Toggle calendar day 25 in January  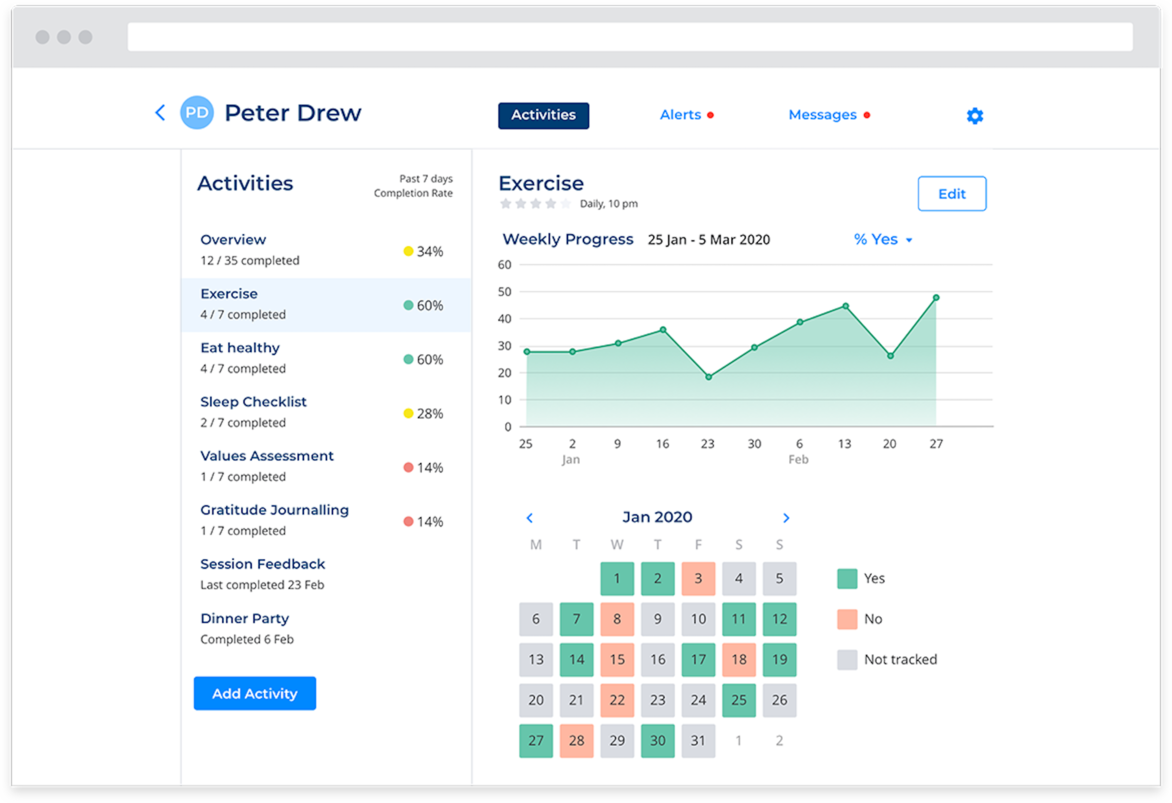coord(738,700)
